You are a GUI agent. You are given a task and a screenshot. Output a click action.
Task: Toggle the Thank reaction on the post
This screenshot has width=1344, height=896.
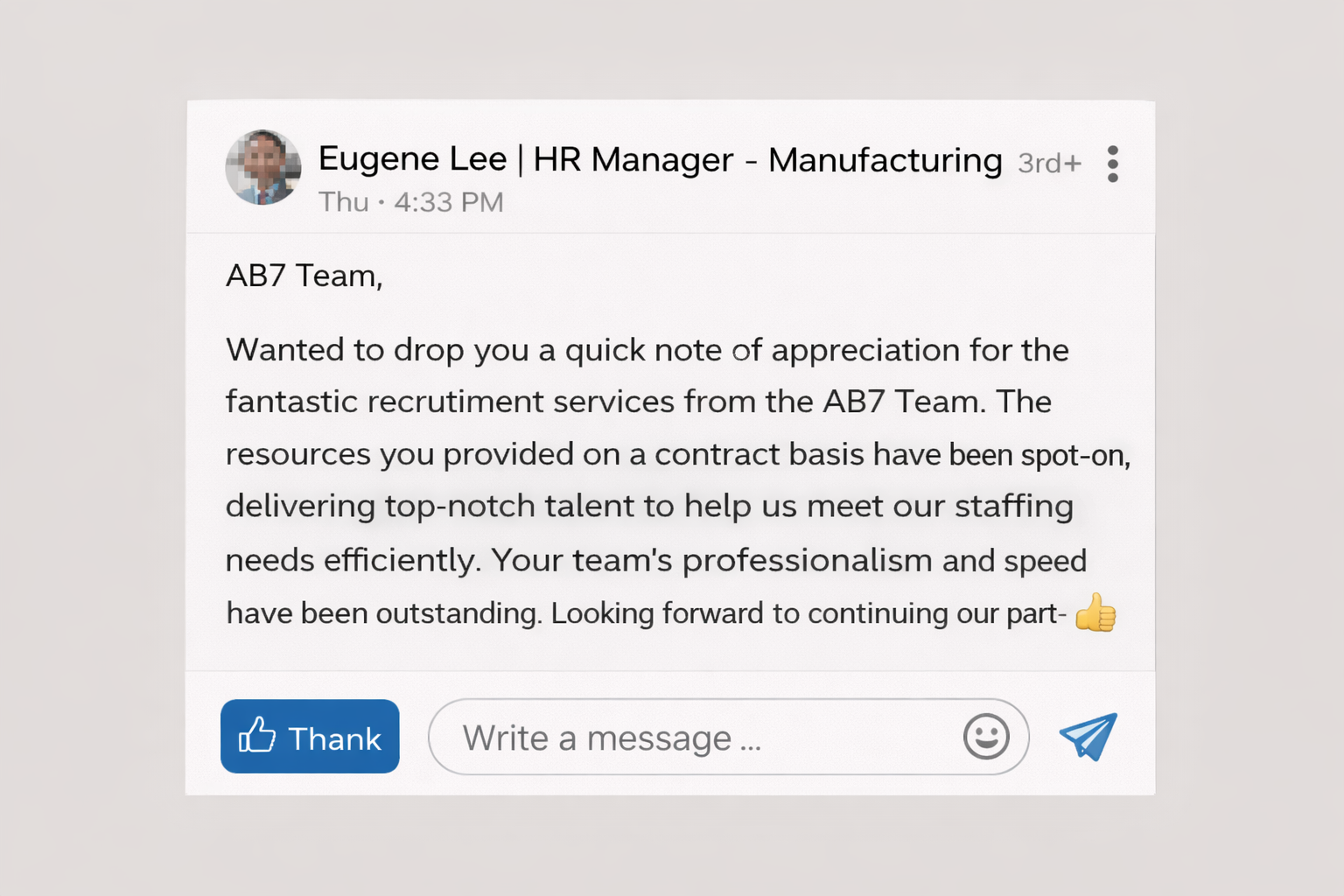tap(310, 736)
